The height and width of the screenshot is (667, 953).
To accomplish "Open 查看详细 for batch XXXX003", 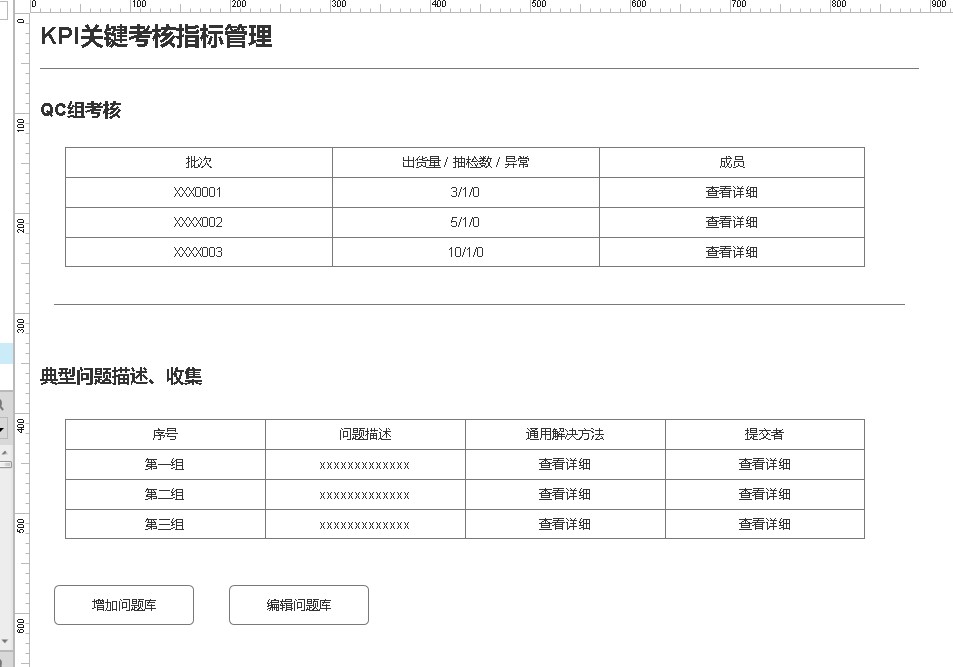I will coord(731,252).
